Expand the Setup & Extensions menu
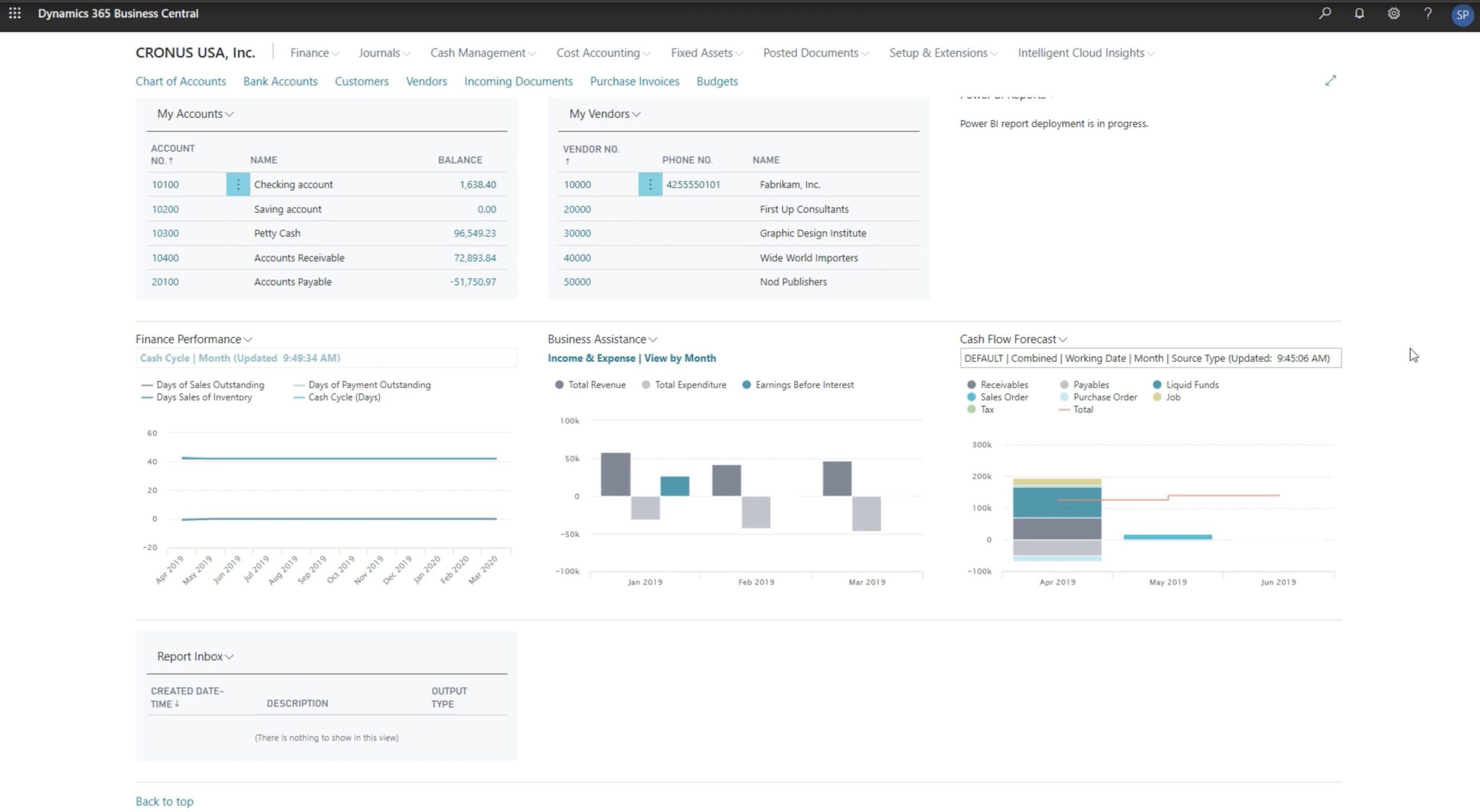Viewport: 1480px width, 812px height. 943,53
